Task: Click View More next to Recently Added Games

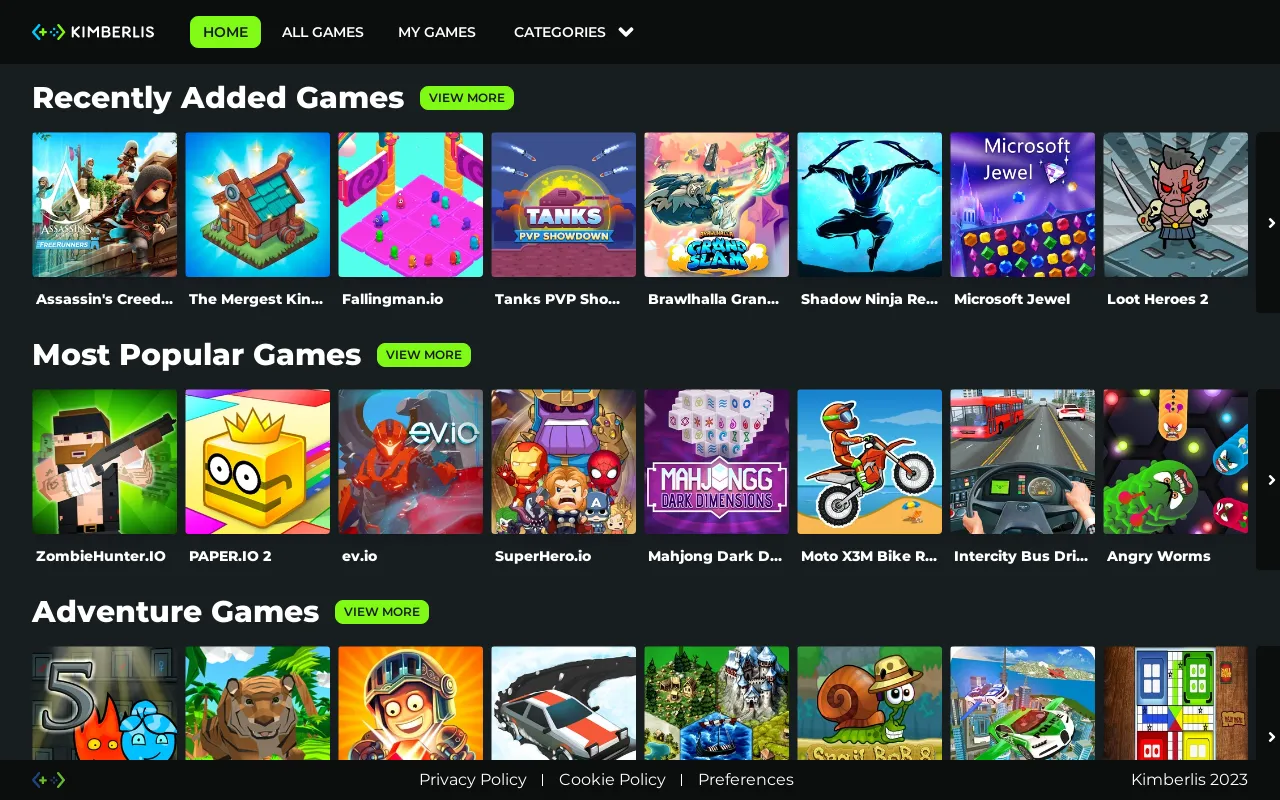Action: [x=467, y=98]
